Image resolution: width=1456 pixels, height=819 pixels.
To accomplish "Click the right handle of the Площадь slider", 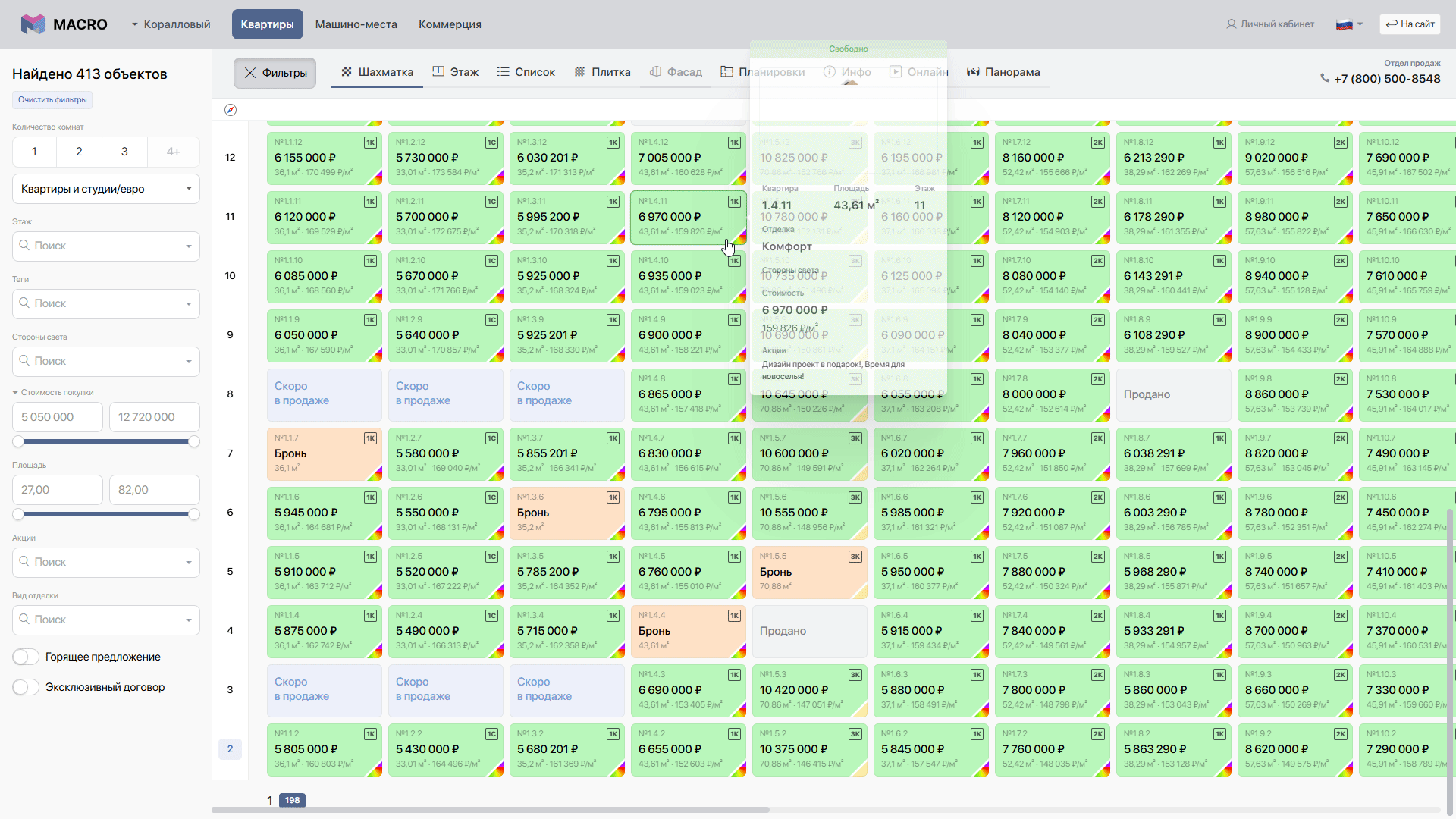I will click(194, 514).
